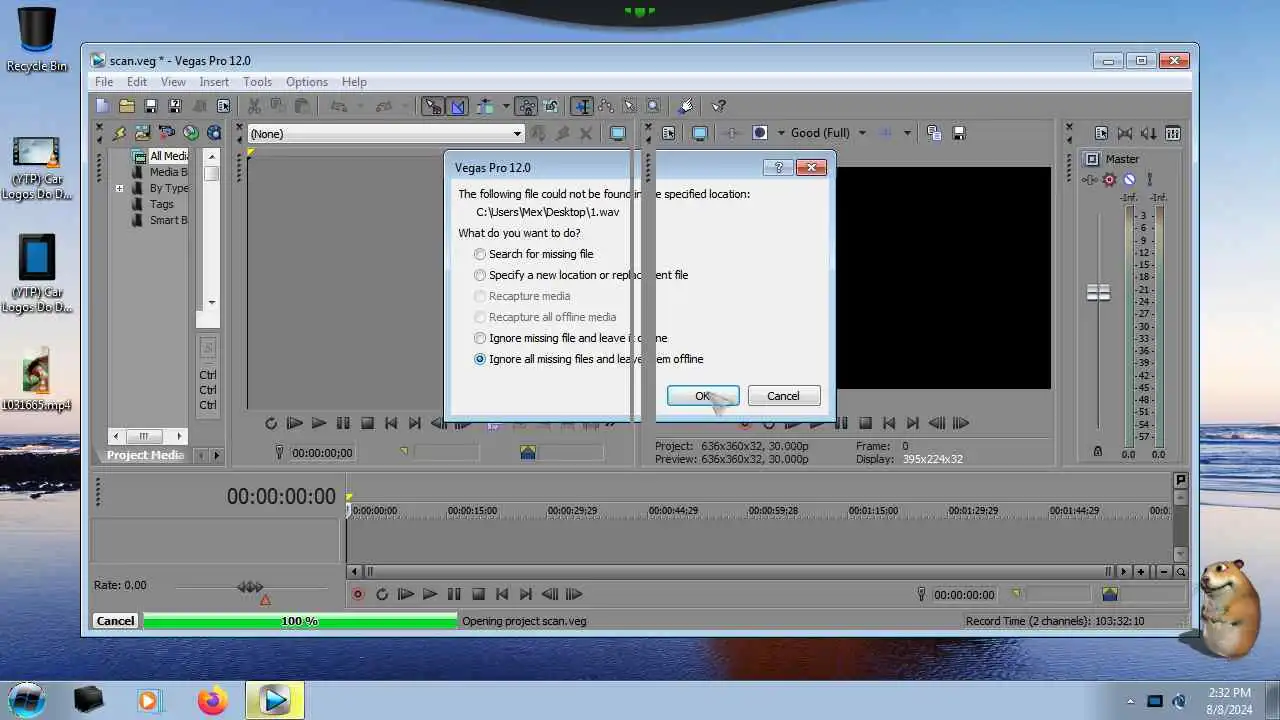Viewport: 1280px width, 720px height.
Task: Select the Zoom Edit tool magnifier
Action: [654, 106]
